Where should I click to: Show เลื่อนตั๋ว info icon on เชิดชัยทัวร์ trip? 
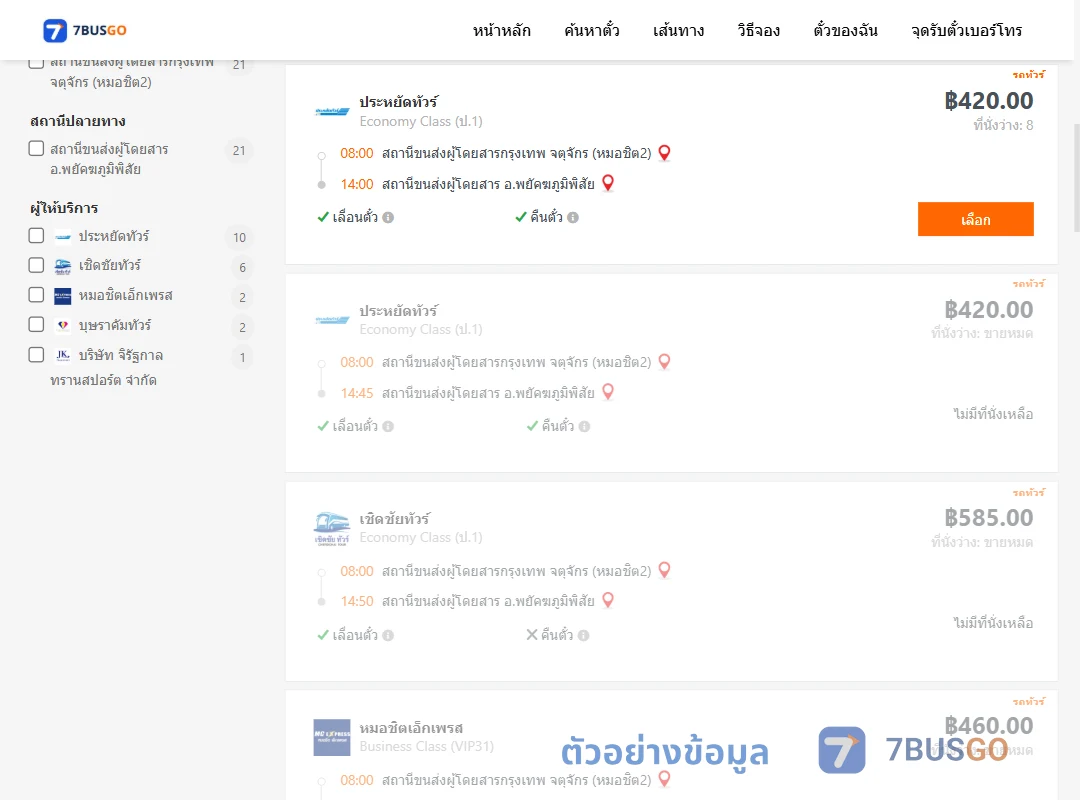click(388, 635)
